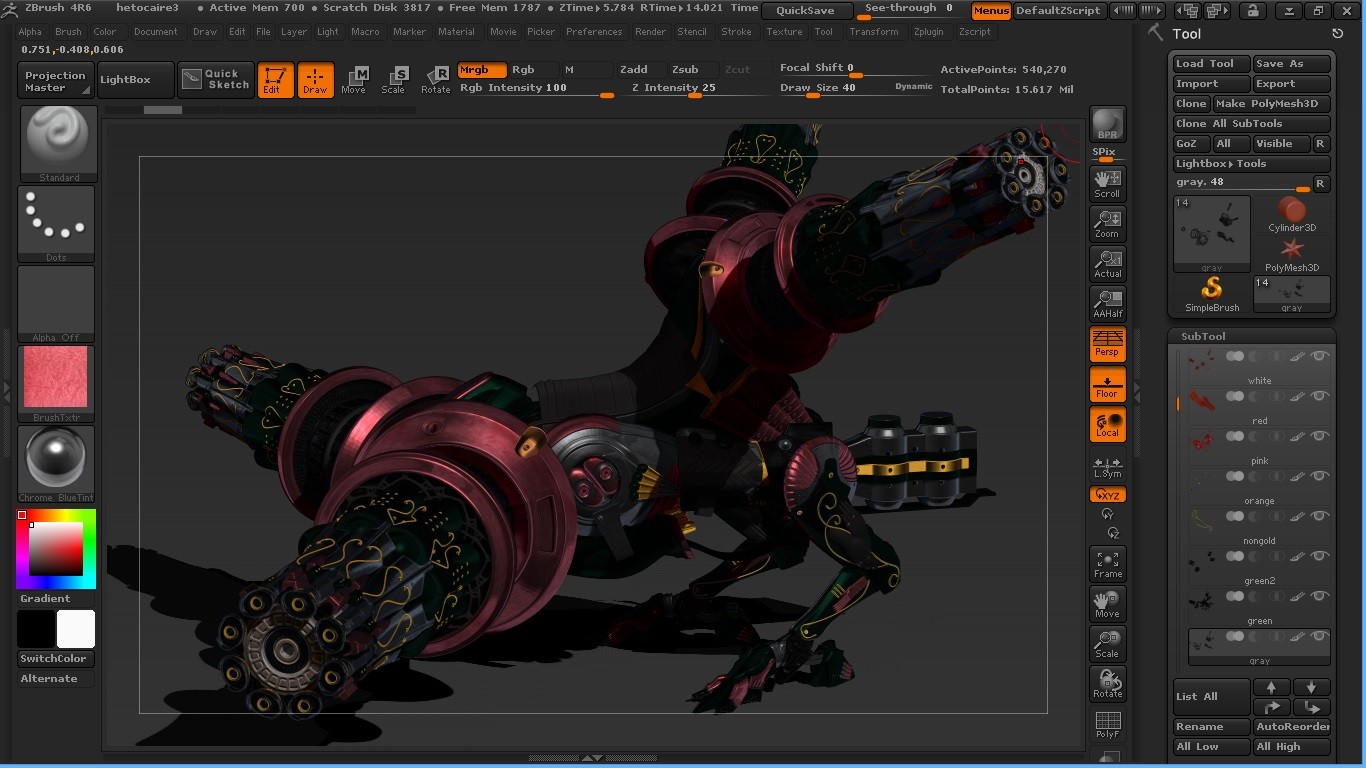Image resolution: width=1366 pixels, height=768 pixels.
Task: Click the Menus toggle button
Action: [991, 11]
